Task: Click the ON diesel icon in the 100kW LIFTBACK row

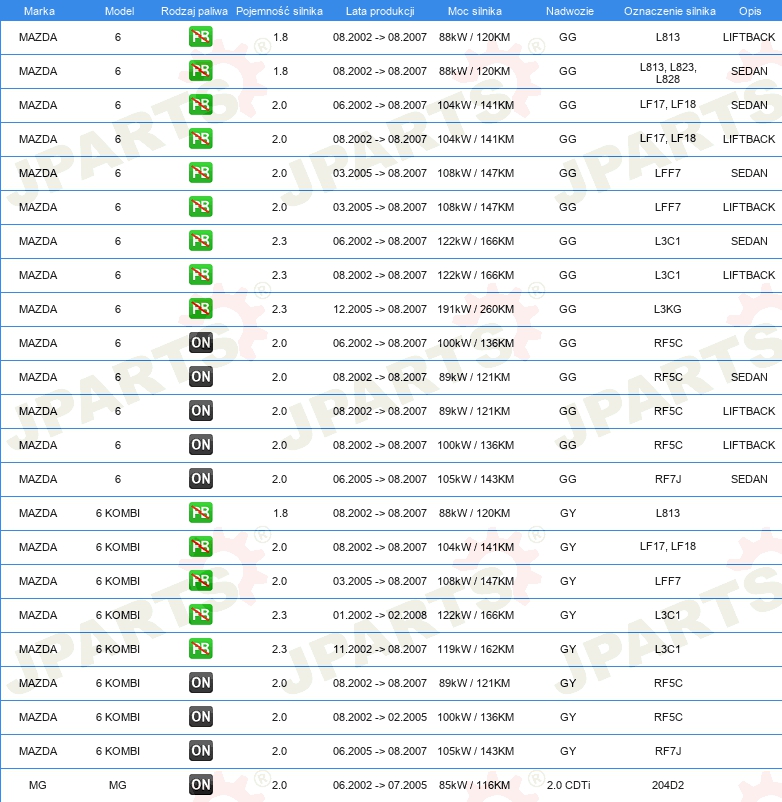Action: pyautogui.click(x=200, y=445)
